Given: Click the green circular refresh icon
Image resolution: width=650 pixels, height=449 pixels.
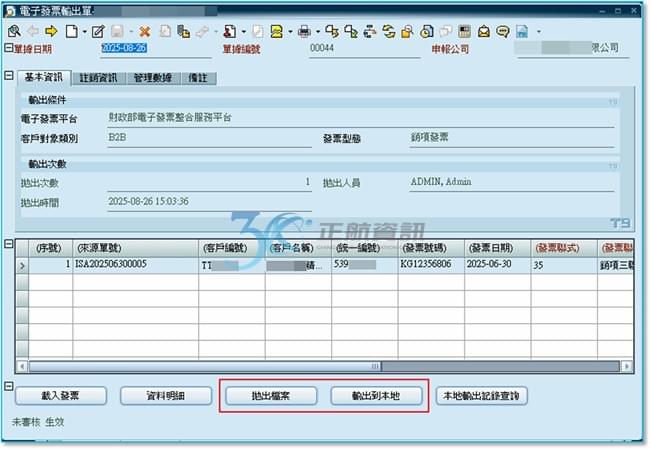Looking at the screenshot, I should tap(388, 31).
